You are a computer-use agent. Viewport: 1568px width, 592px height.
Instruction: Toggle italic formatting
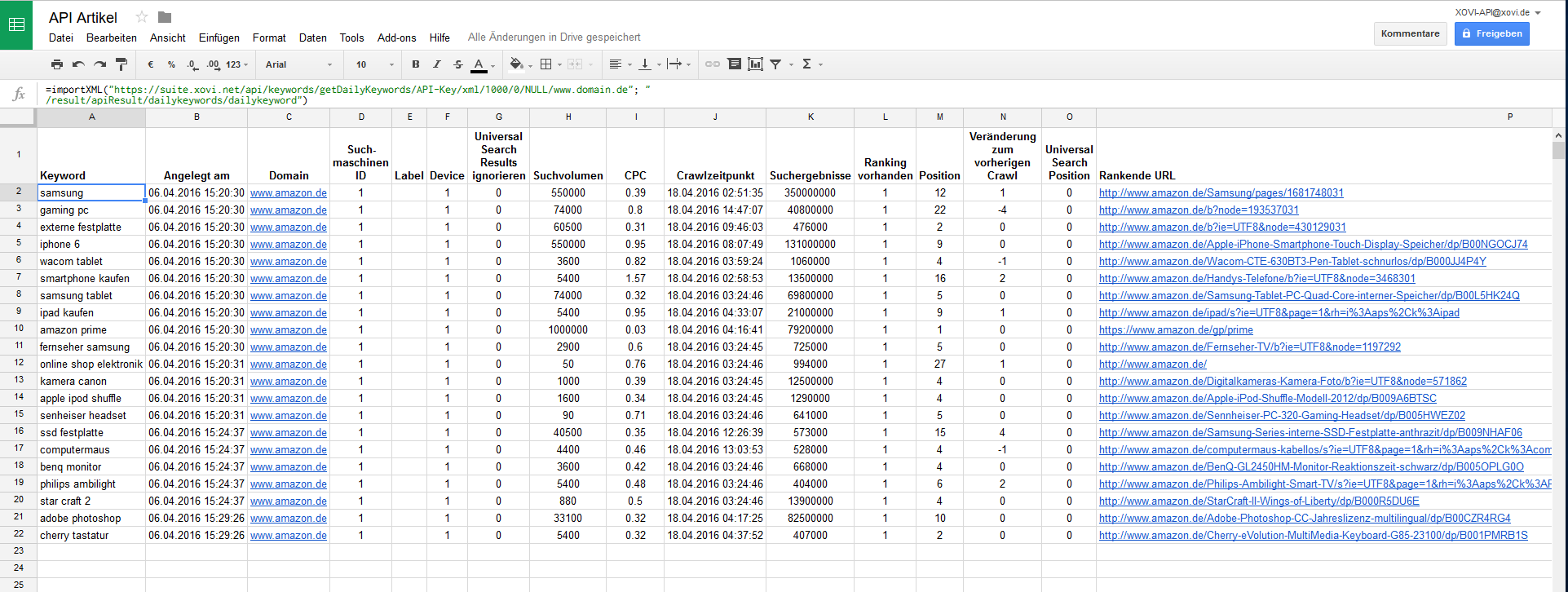click(437, 64)
